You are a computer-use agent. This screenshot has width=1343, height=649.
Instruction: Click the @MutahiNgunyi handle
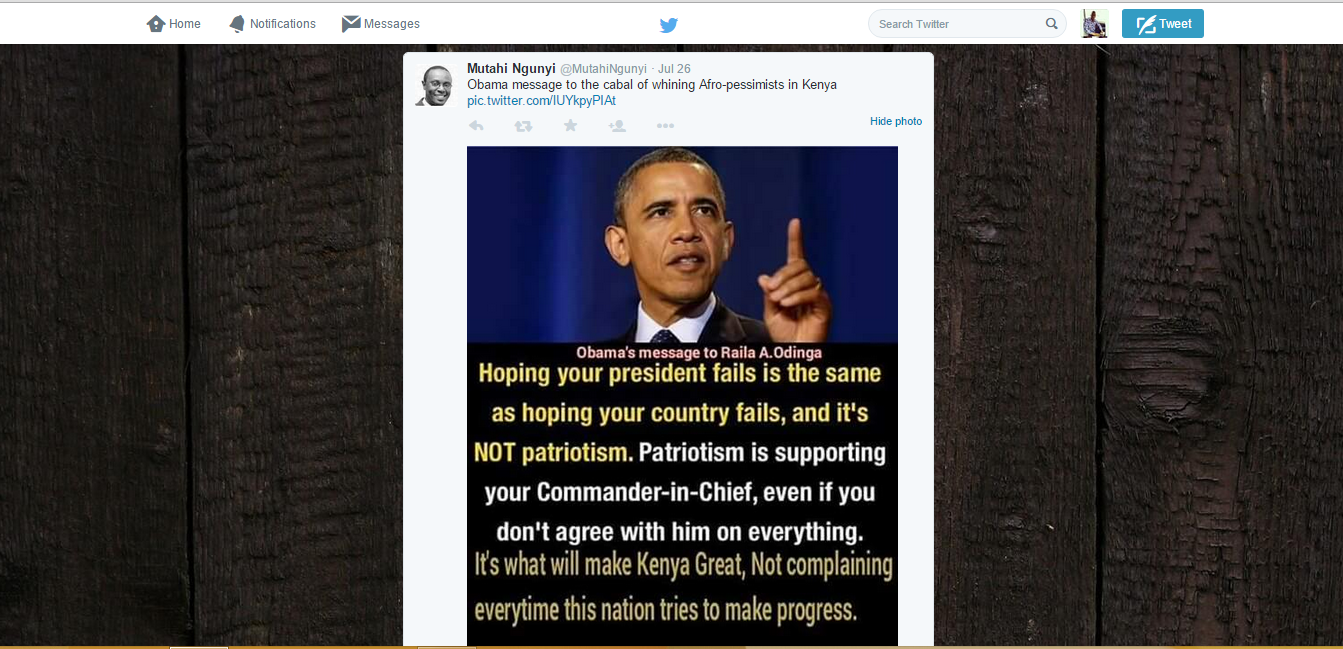(x=603, y=69)
